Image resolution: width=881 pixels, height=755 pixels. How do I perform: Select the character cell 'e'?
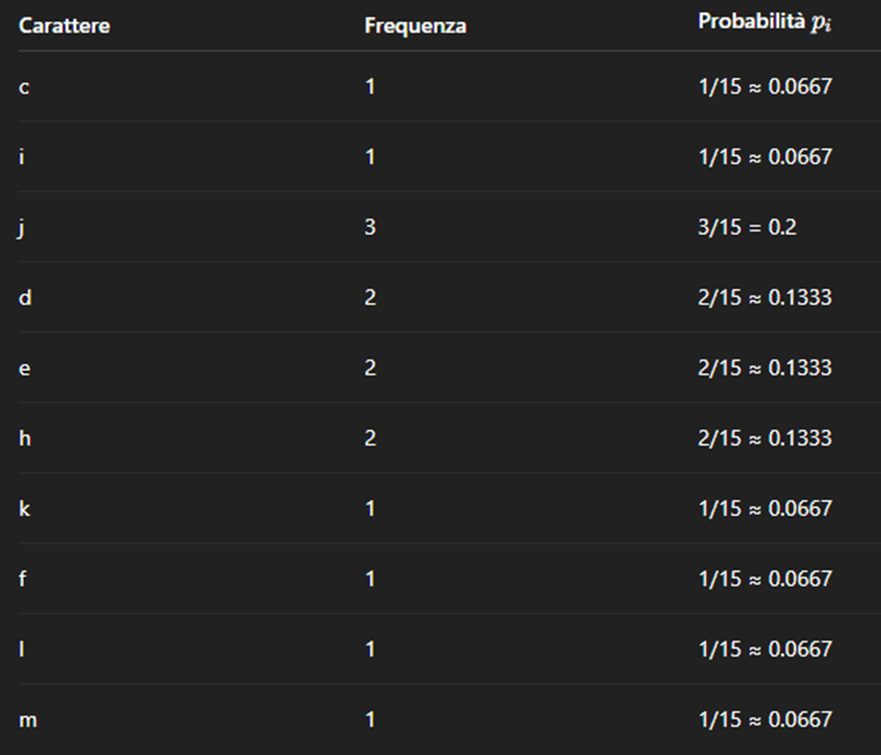point(24,368)
